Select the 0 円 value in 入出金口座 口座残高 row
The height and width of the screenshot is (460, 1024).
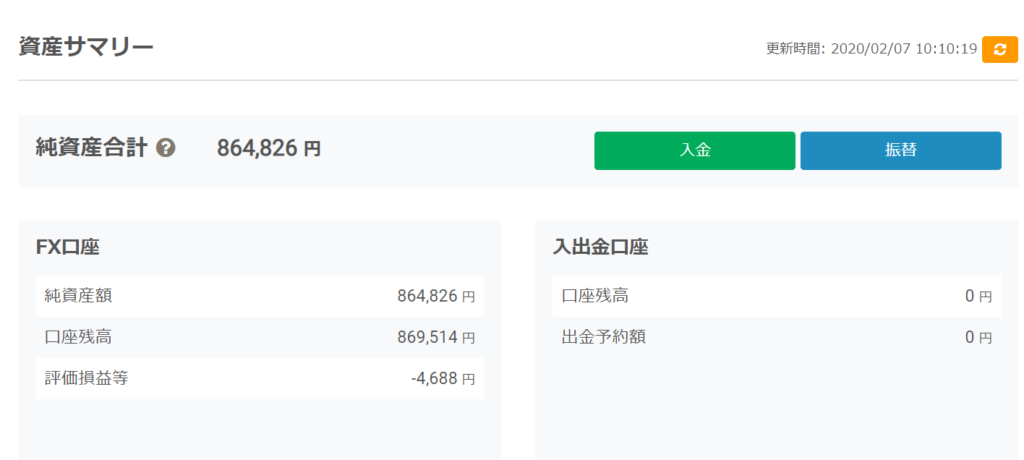(977, 296)
